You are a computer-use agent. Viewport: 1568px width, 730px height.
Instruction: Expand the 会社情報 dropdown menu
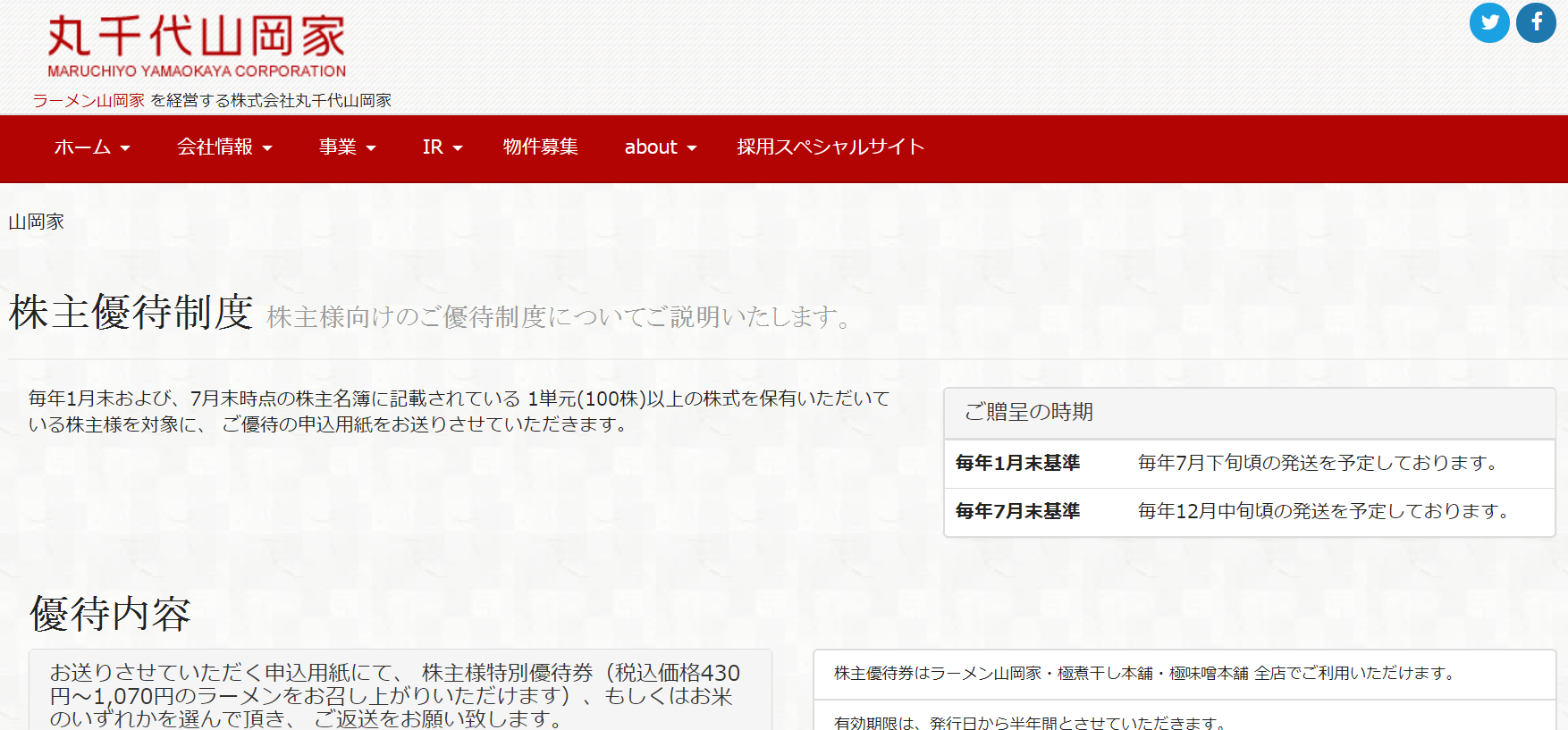(224, 147)
